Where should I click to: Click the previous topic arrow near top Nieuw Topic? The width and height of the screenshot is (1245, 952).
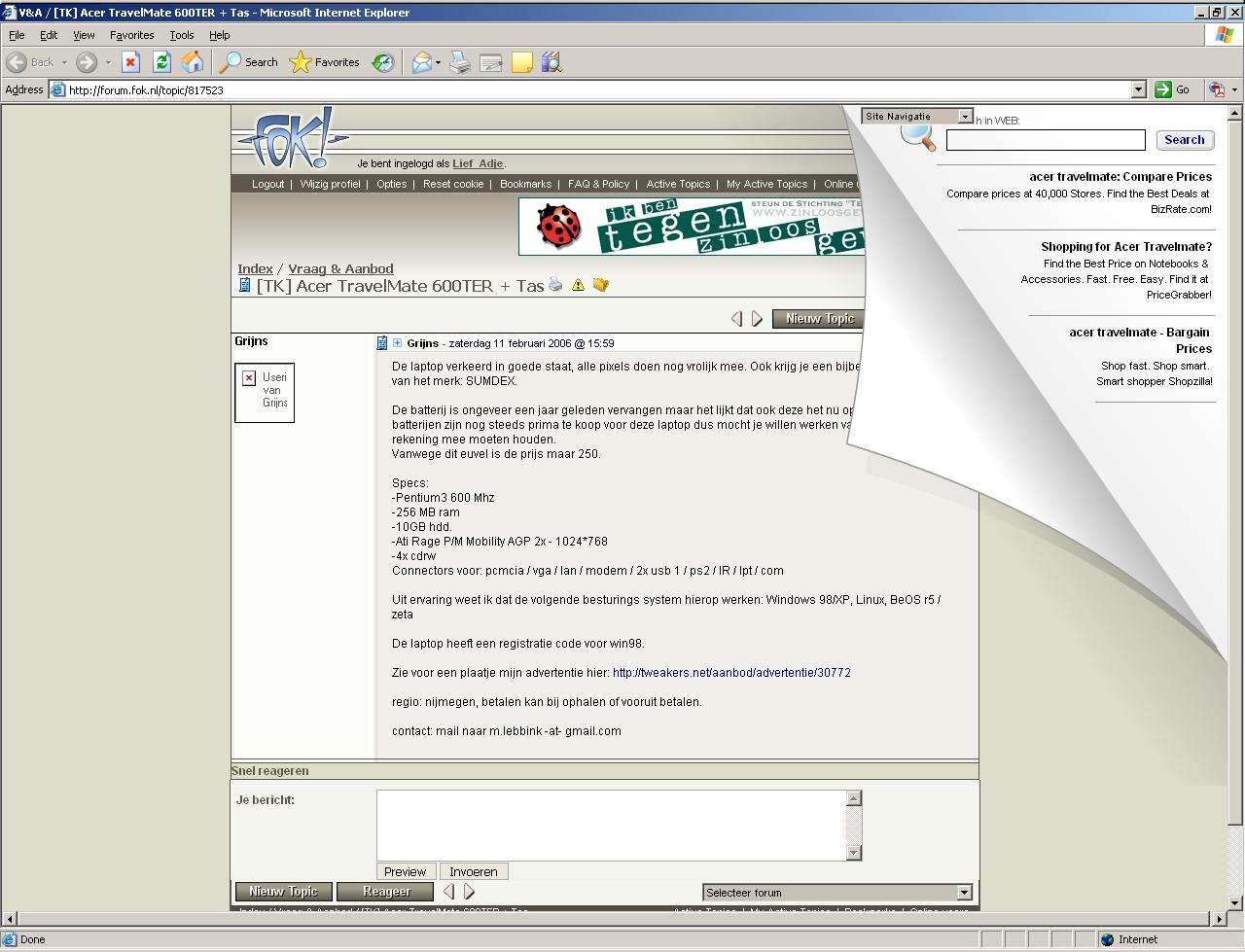tap(736, 318)
